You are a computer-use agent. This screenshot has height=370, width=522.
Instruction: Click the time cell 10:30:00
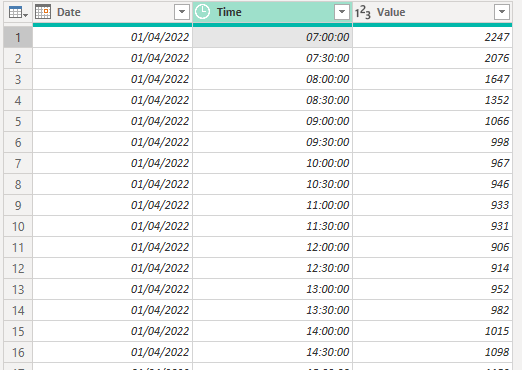[272, 184]
